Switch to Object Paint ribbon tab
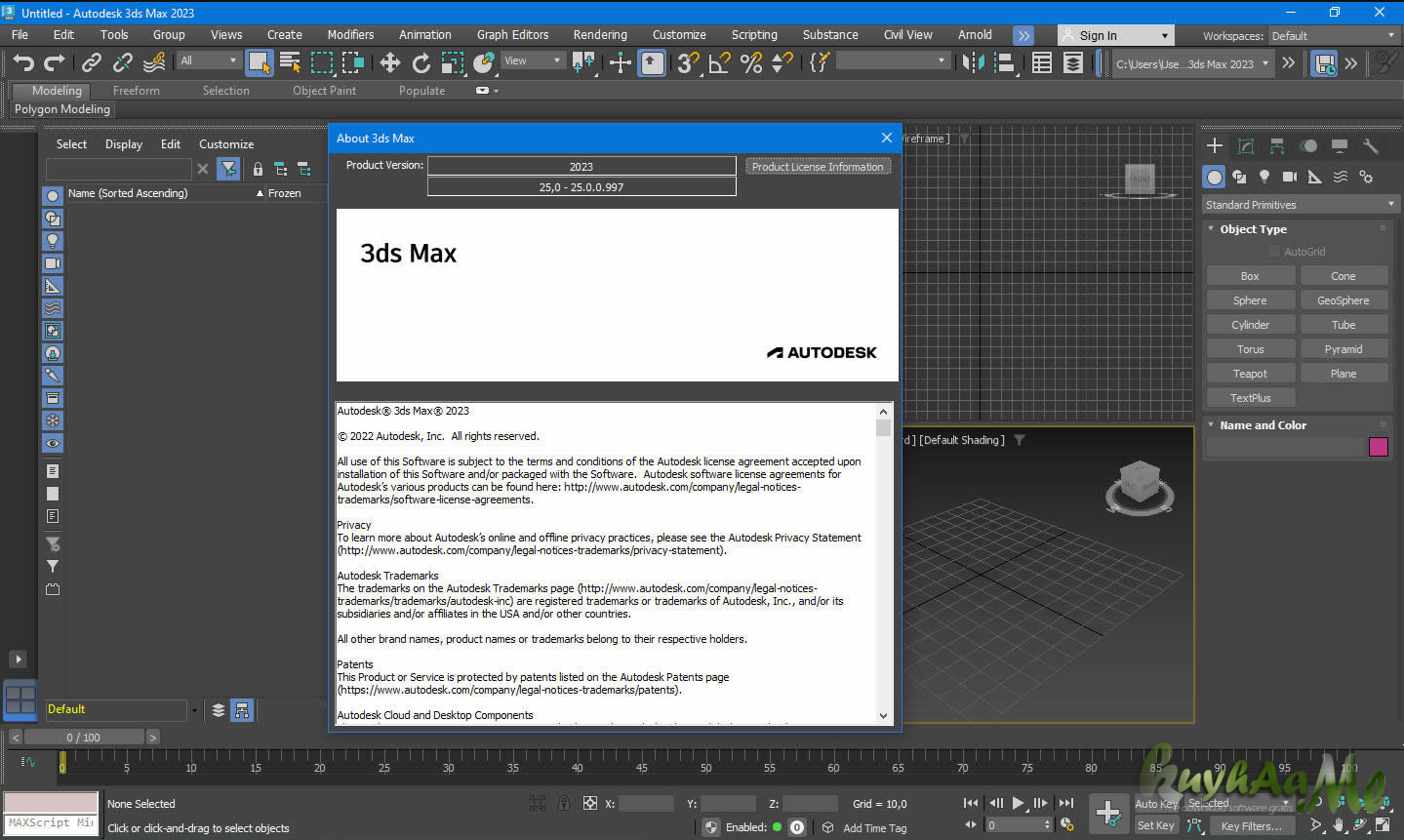 click(x=324, y=91)
